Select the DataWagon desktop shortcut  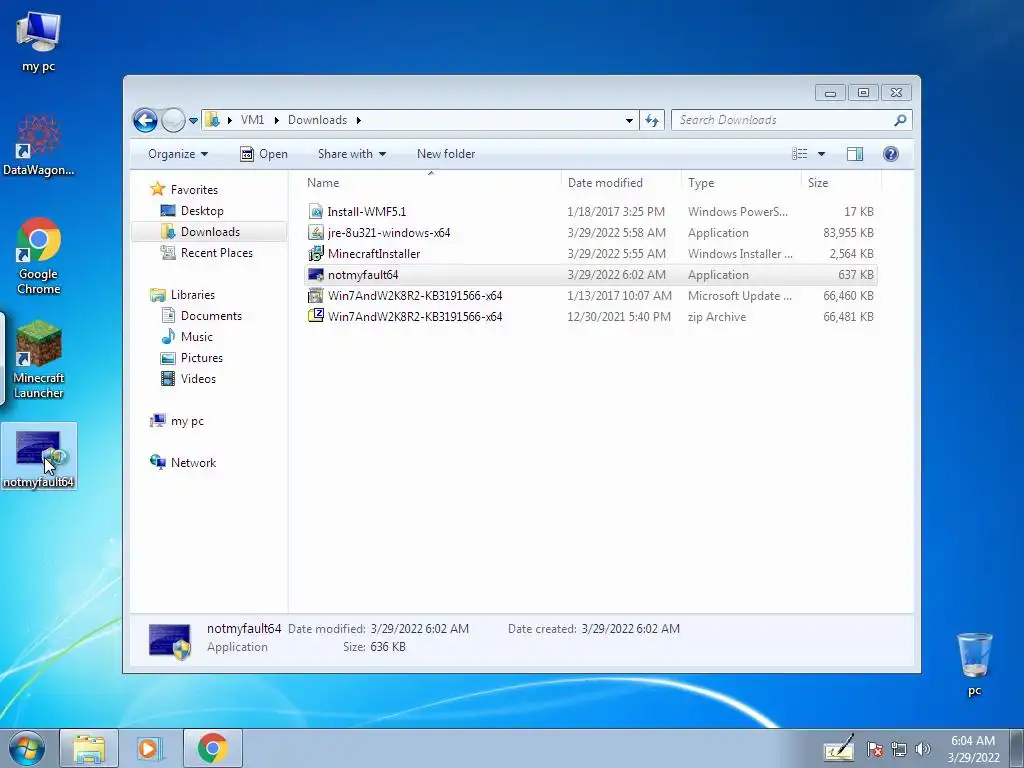coord(39,145)
